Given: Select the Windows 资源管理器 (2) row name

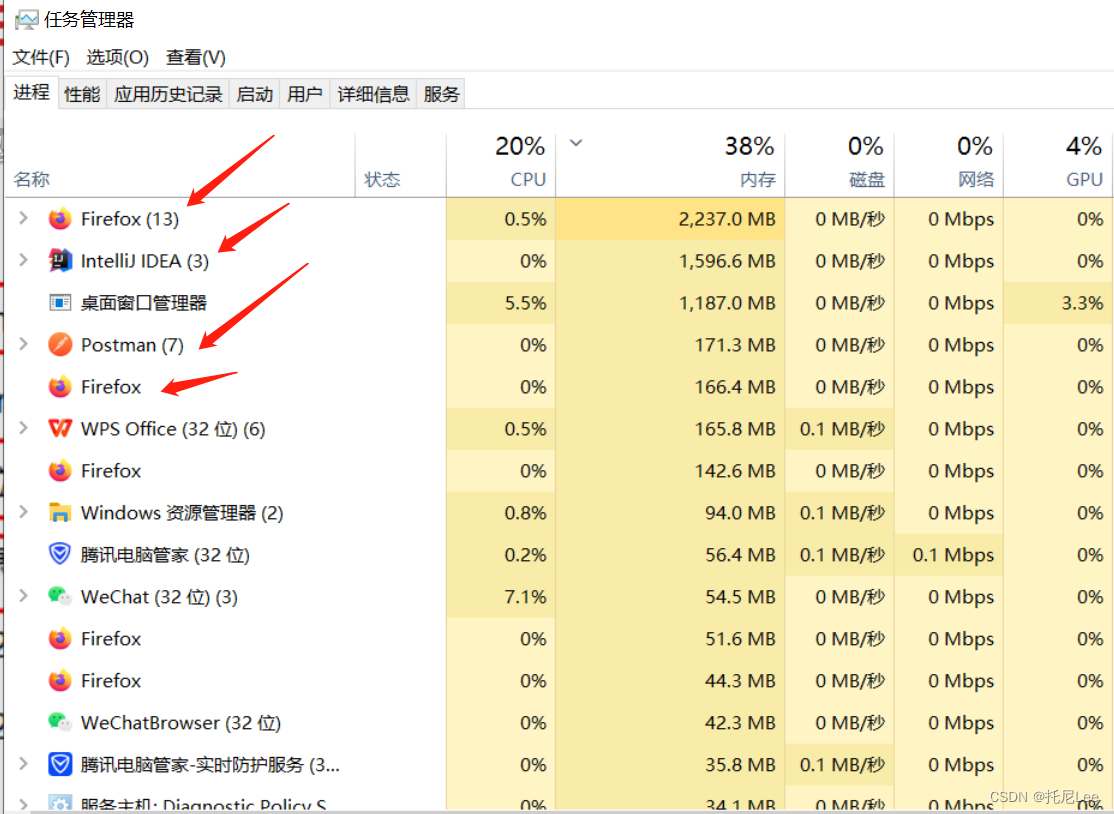Looking at the screenshot, I should pos(182,512).
